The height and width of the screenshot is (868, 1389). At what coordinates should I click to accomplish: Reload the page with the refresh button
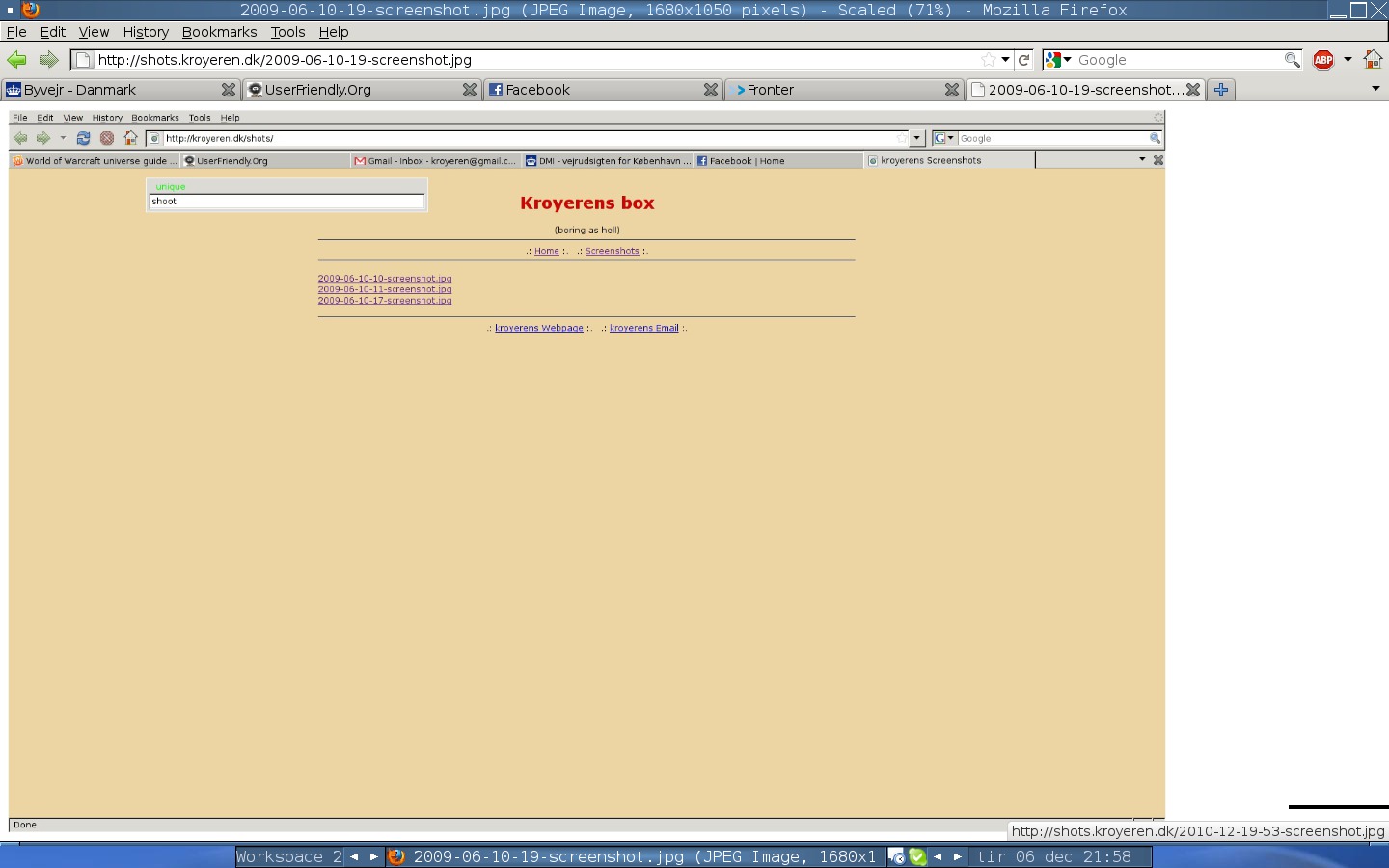point(1024,60)
